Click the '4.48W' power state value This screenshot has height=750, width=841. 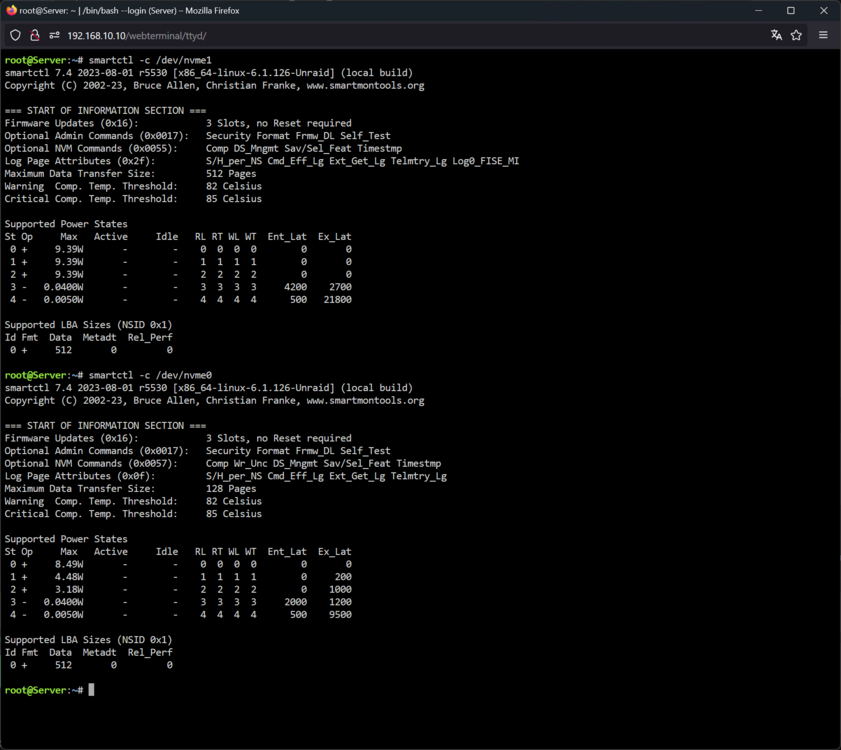[69, 577]
